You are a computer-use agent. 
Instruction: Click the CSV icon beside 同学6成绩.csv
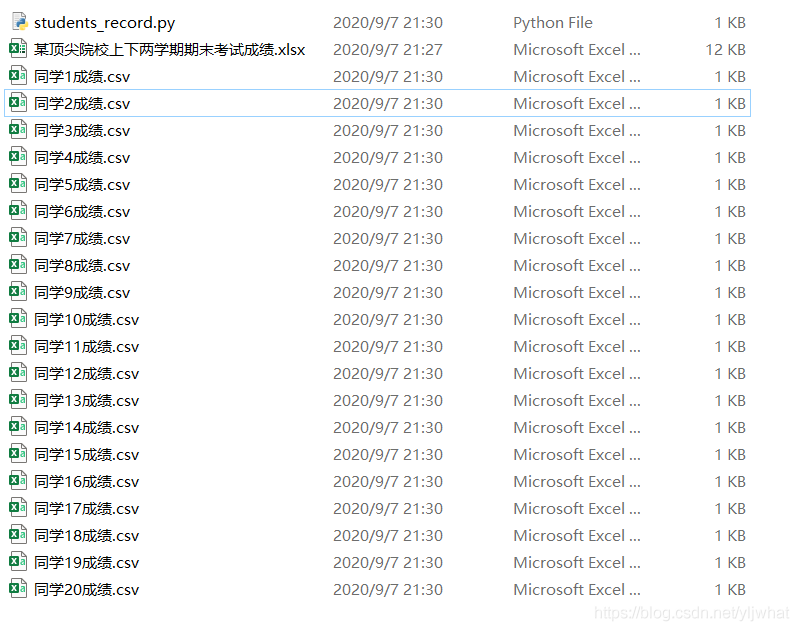point(18,211)
